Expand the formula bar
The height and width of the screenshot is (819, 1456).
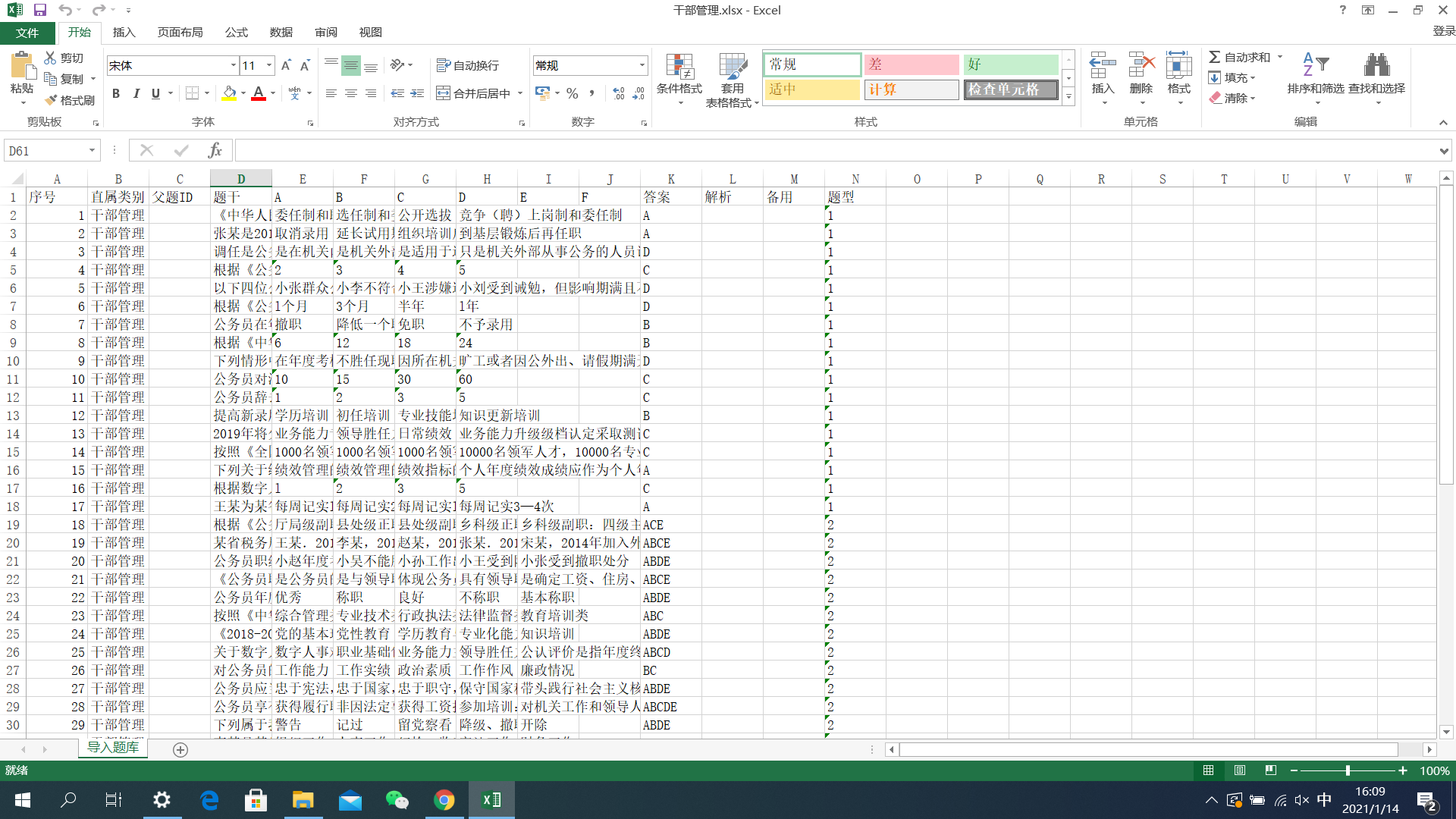1443,151
